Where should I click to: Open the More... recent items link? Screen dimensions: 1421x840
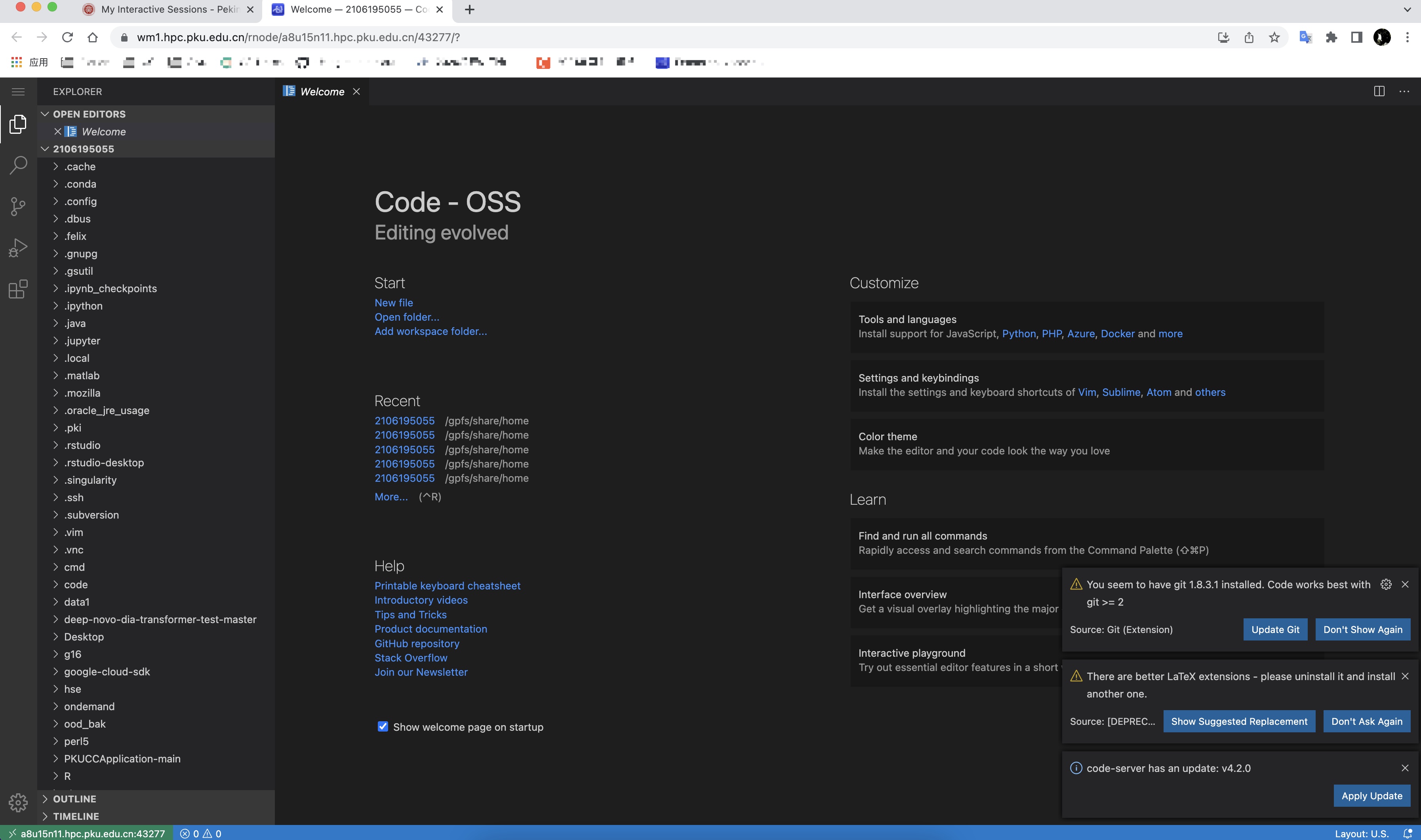click(x=390, y=496)
